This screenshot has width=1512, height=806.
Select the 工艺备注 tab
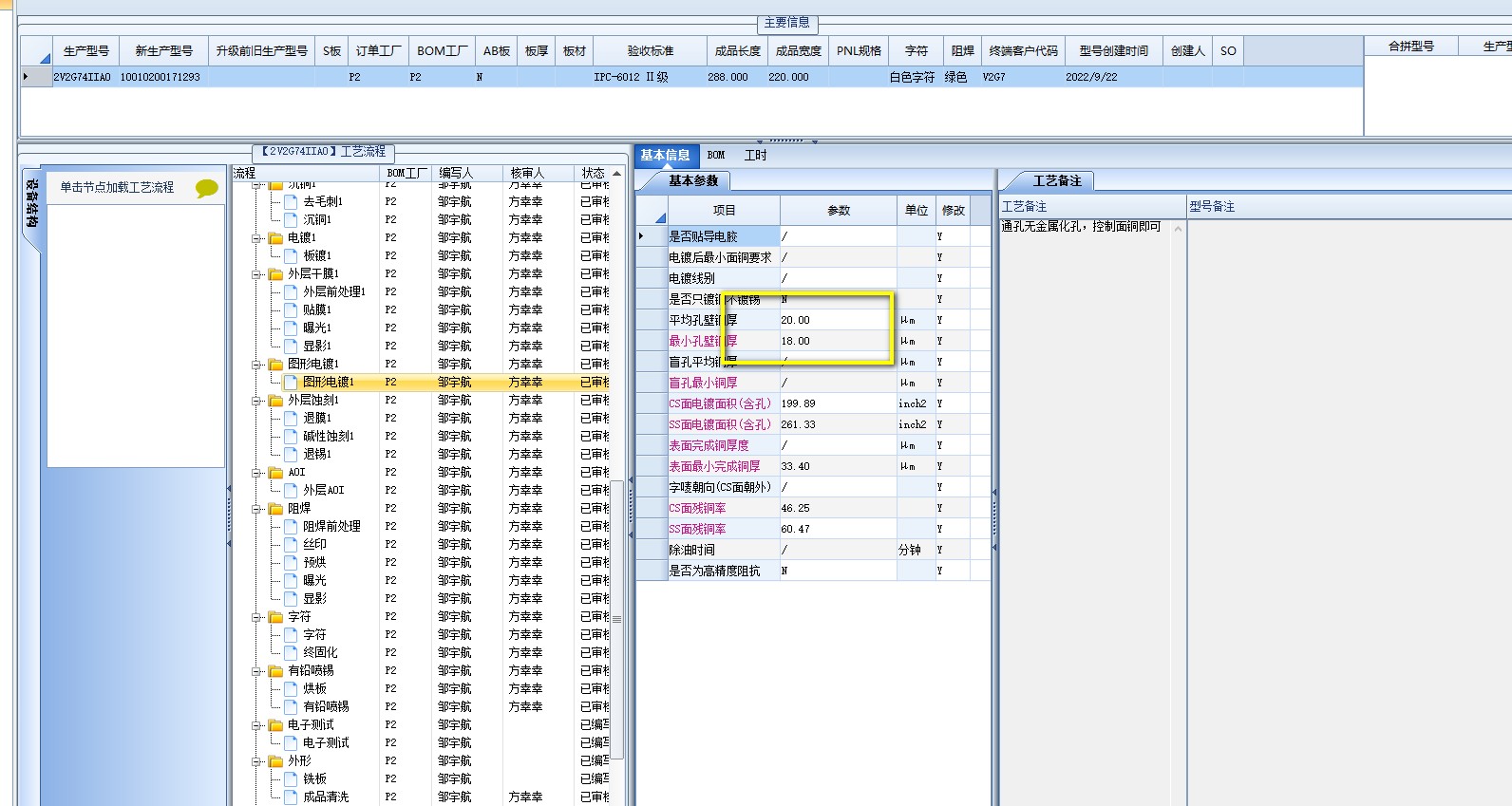tap(1057, 180)
